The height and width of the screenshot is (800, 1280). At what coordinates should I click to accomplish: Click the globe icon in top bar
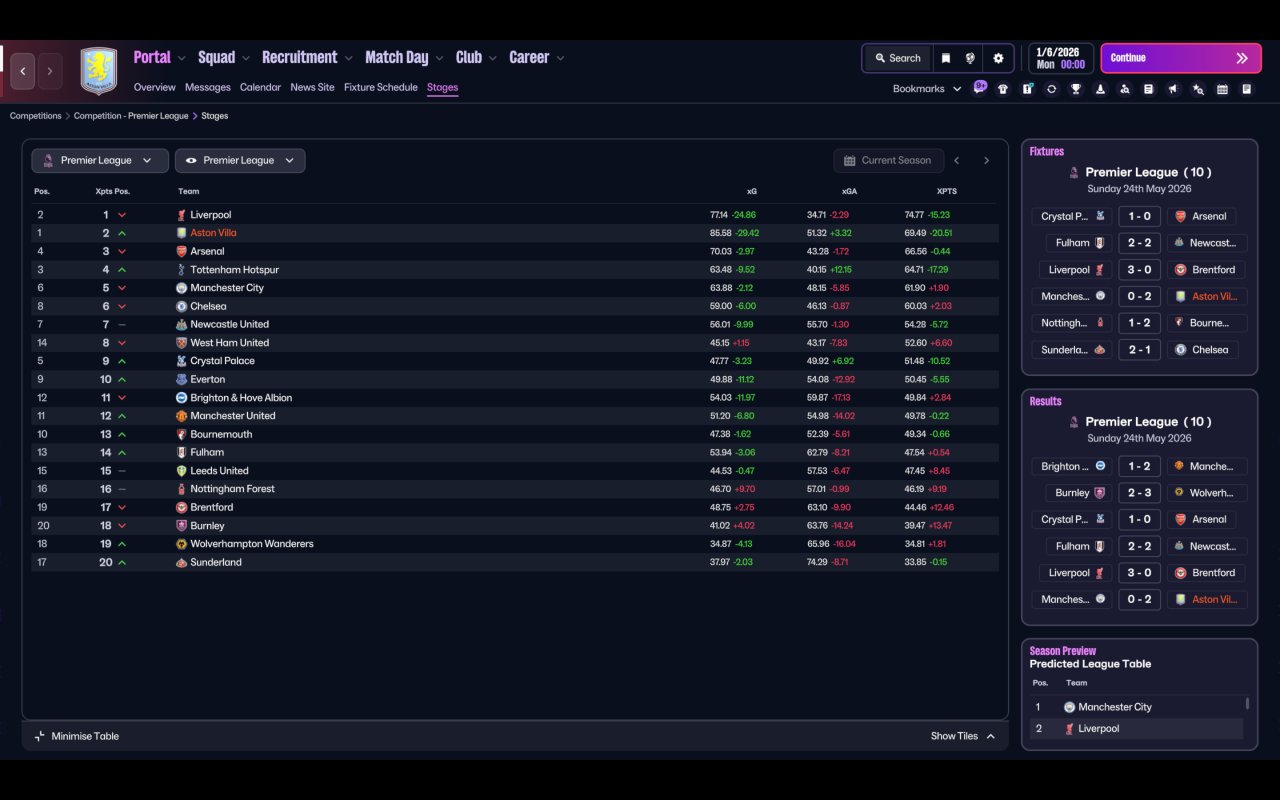[x=970, y=58]
